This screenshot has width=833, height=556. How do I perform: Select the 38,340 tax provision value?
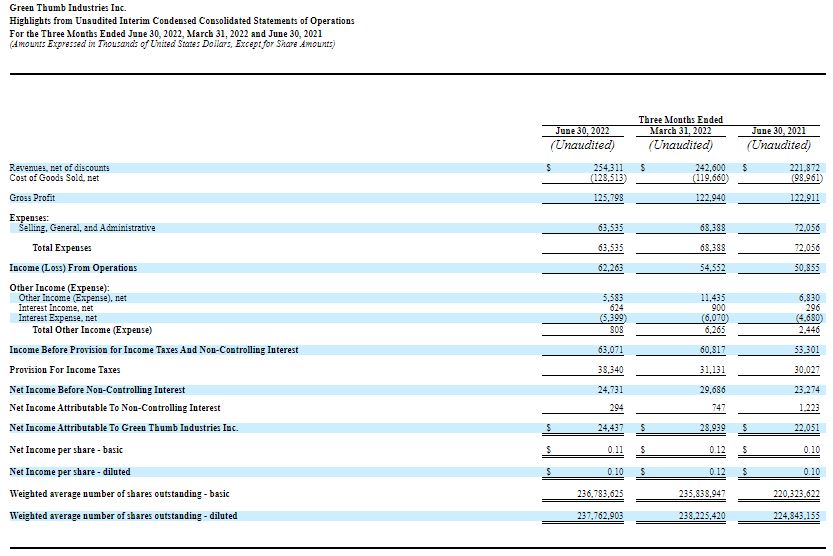pos(611,370)
